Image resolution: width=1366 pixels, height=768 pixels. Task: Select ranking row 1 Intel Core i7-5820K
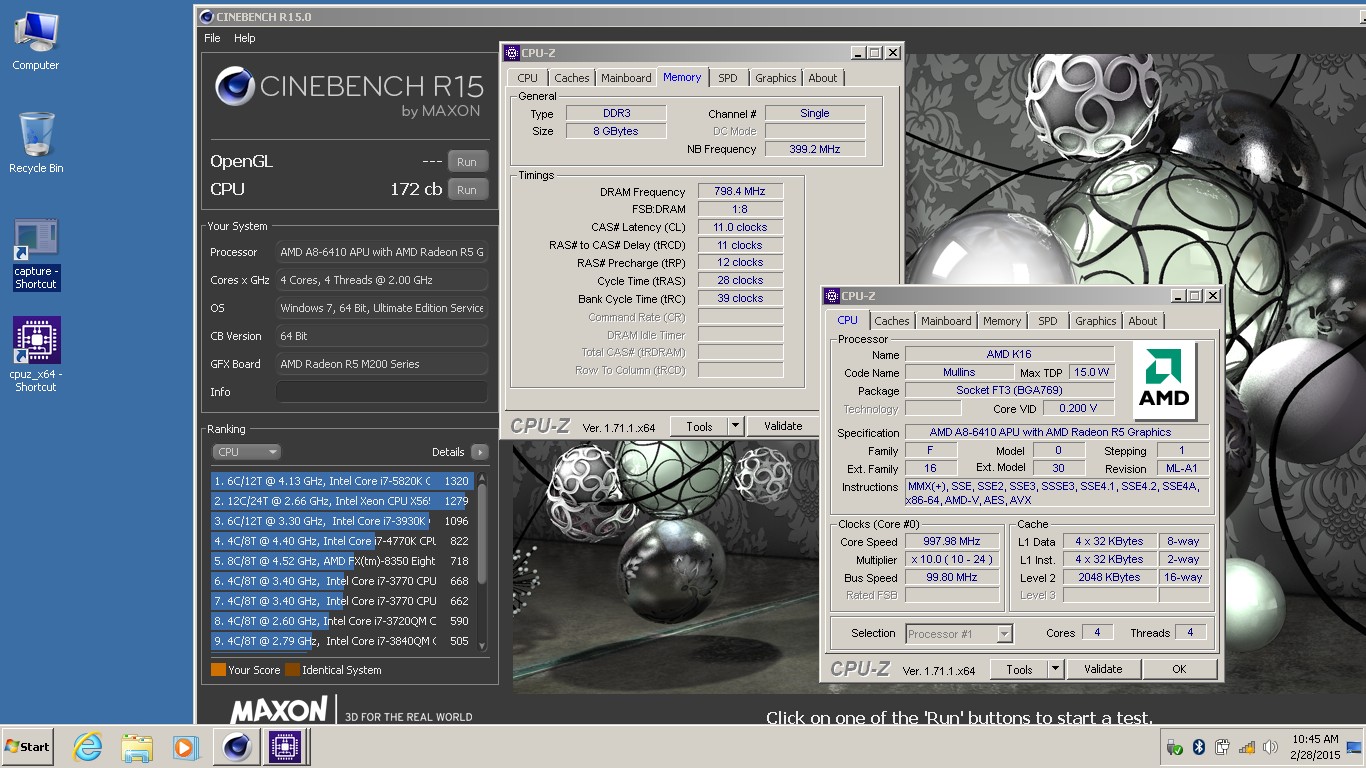[343, 481]
